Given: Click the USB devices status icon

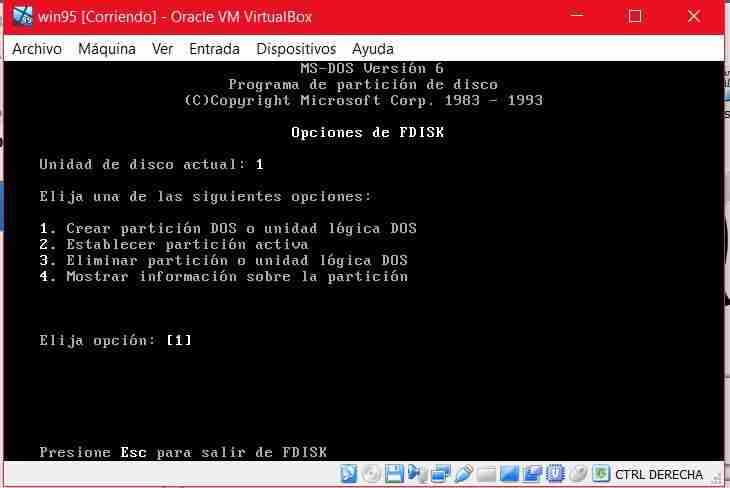Looking at the screenshot, I should click(464, 474).
